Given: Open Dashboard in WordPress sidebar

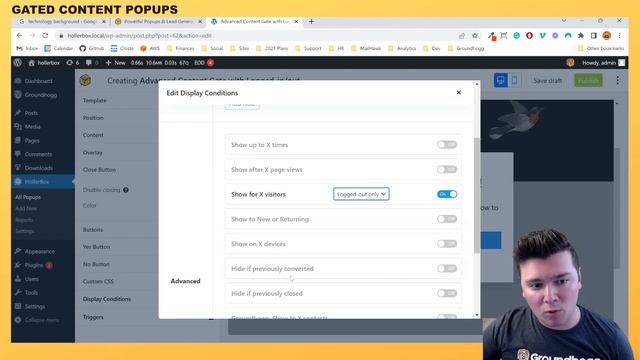Looking at the screenshot, I should tap(38, 81).
